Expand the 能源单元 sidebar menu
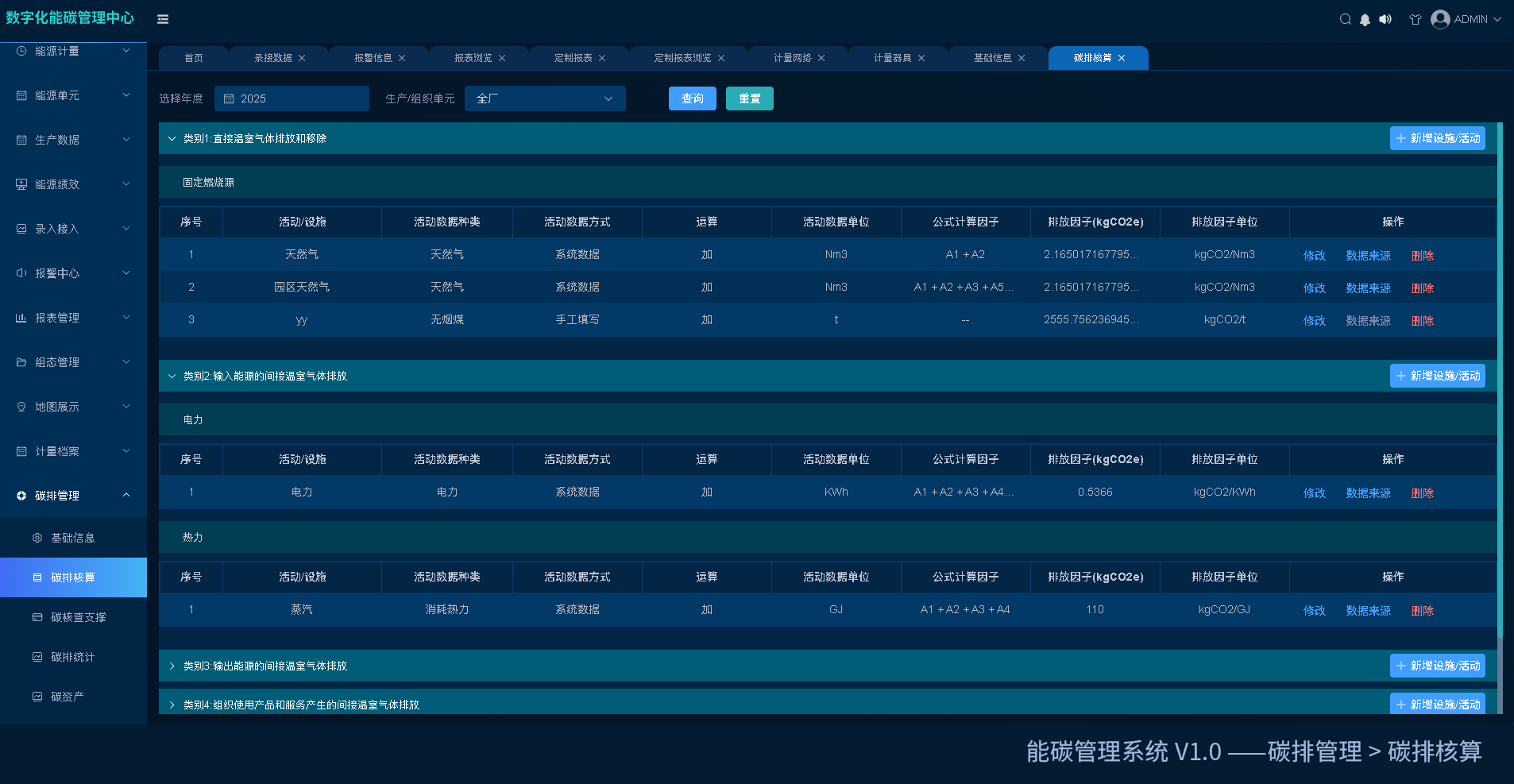This screenshot has height=784, width=1514. click(x=73, y=95)
